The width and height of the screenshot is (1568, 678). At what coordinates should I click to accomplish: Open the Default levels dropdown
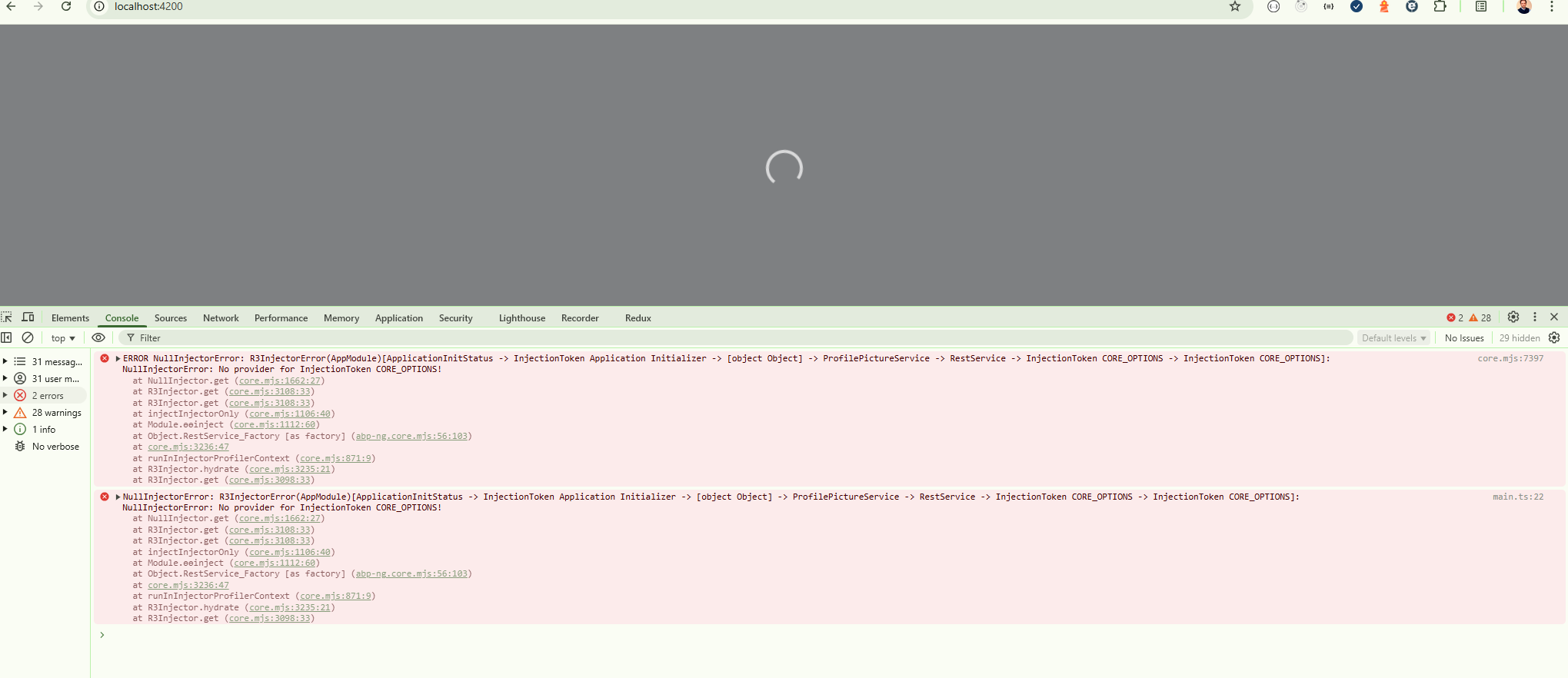[x=1393, y=338]
